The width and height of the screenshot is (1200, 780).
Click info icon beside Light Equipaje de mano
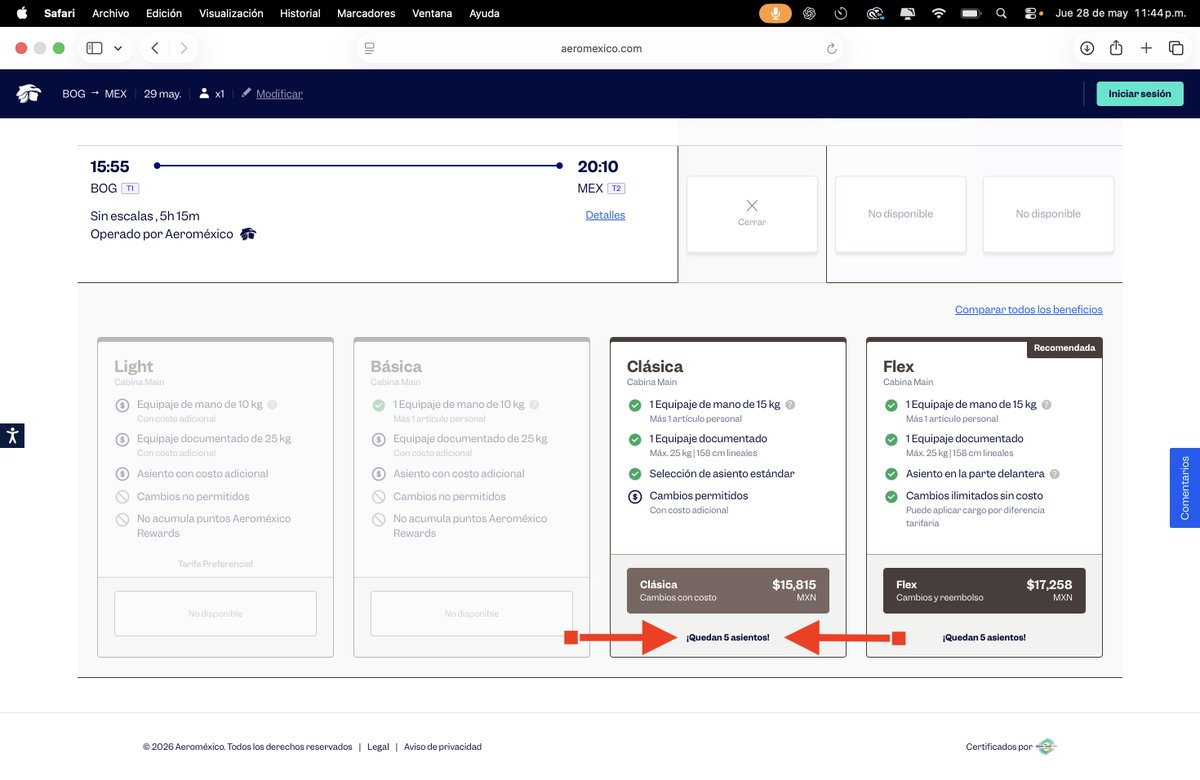click(x=272, y=405)
